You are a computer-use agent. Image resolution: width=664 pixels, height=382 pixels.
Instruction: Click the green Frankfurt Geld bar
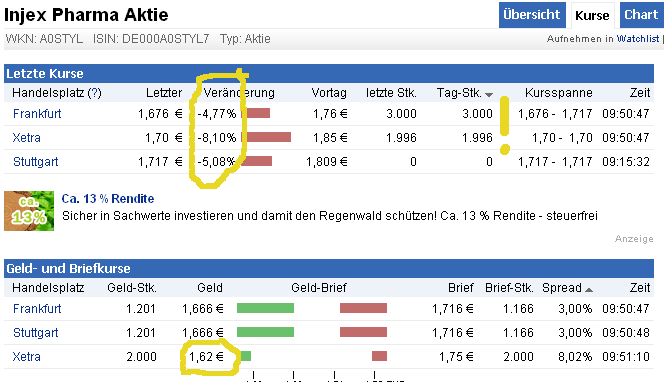[266, 308]
